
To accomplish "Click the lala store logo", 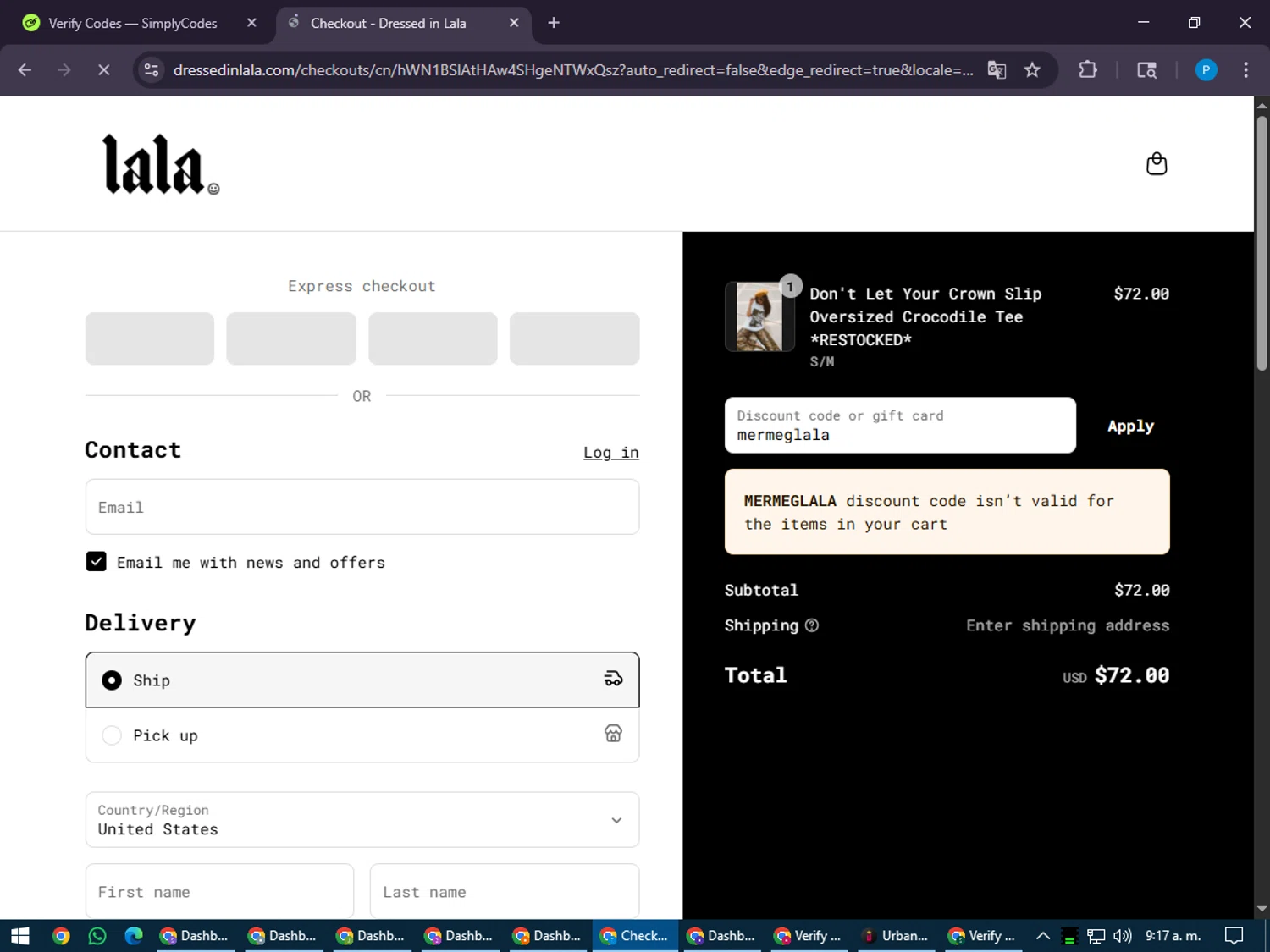I will [x=161, y=164].
